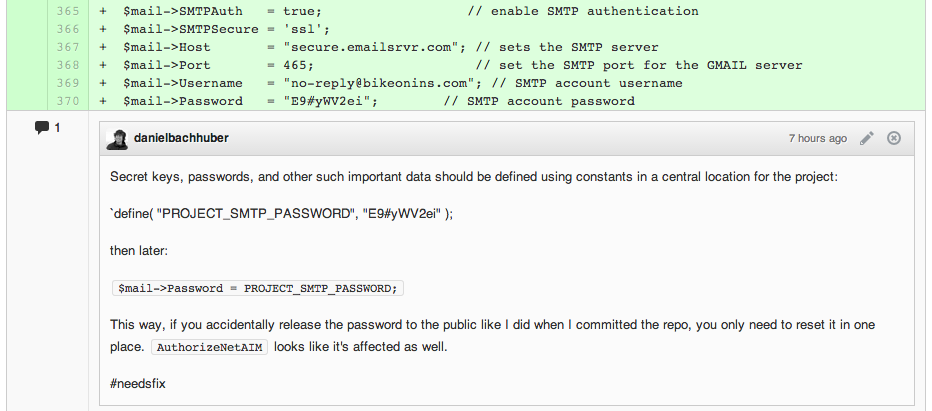Click the "then later:" text in the comment
Screen dimensions: 932x411
coord(139,251)
